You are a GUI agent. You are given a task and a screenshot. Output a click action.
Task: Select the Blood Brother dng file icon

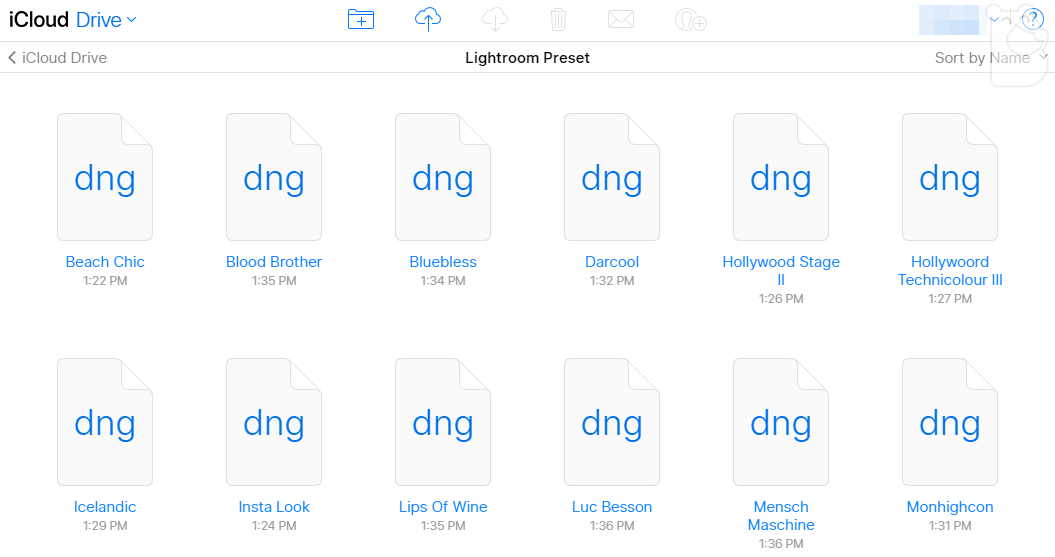[x=274, y=177]
